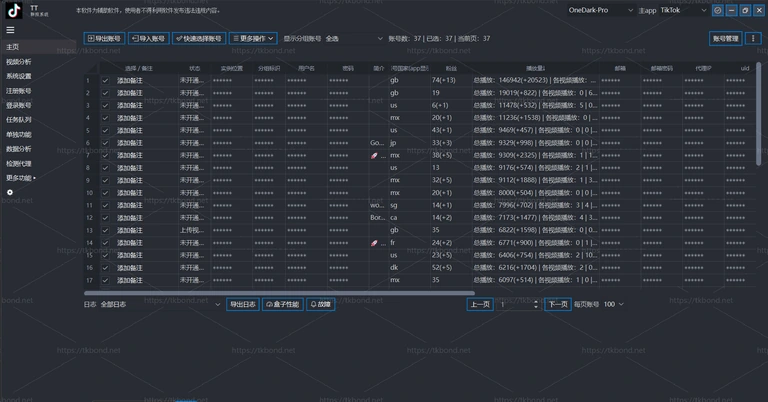The image size is (768, 402).
Task: Sort by the 状态 column header
Action: 195,69
